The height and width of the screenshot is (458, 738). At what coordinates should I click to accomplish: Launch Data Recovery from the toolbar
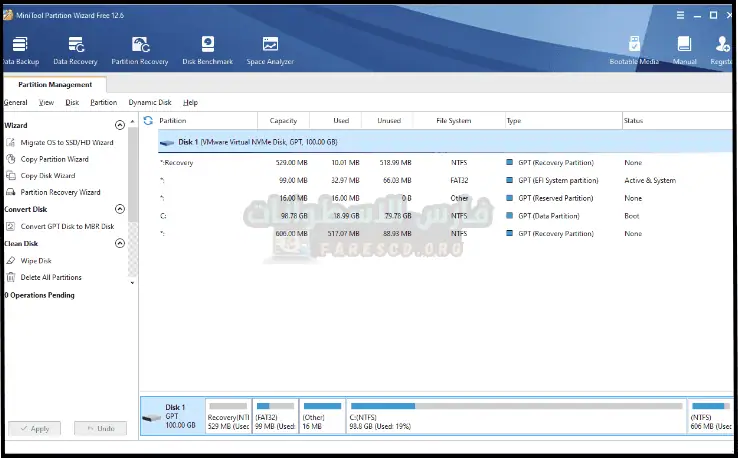pyautogui.click(x=76, y=50)
